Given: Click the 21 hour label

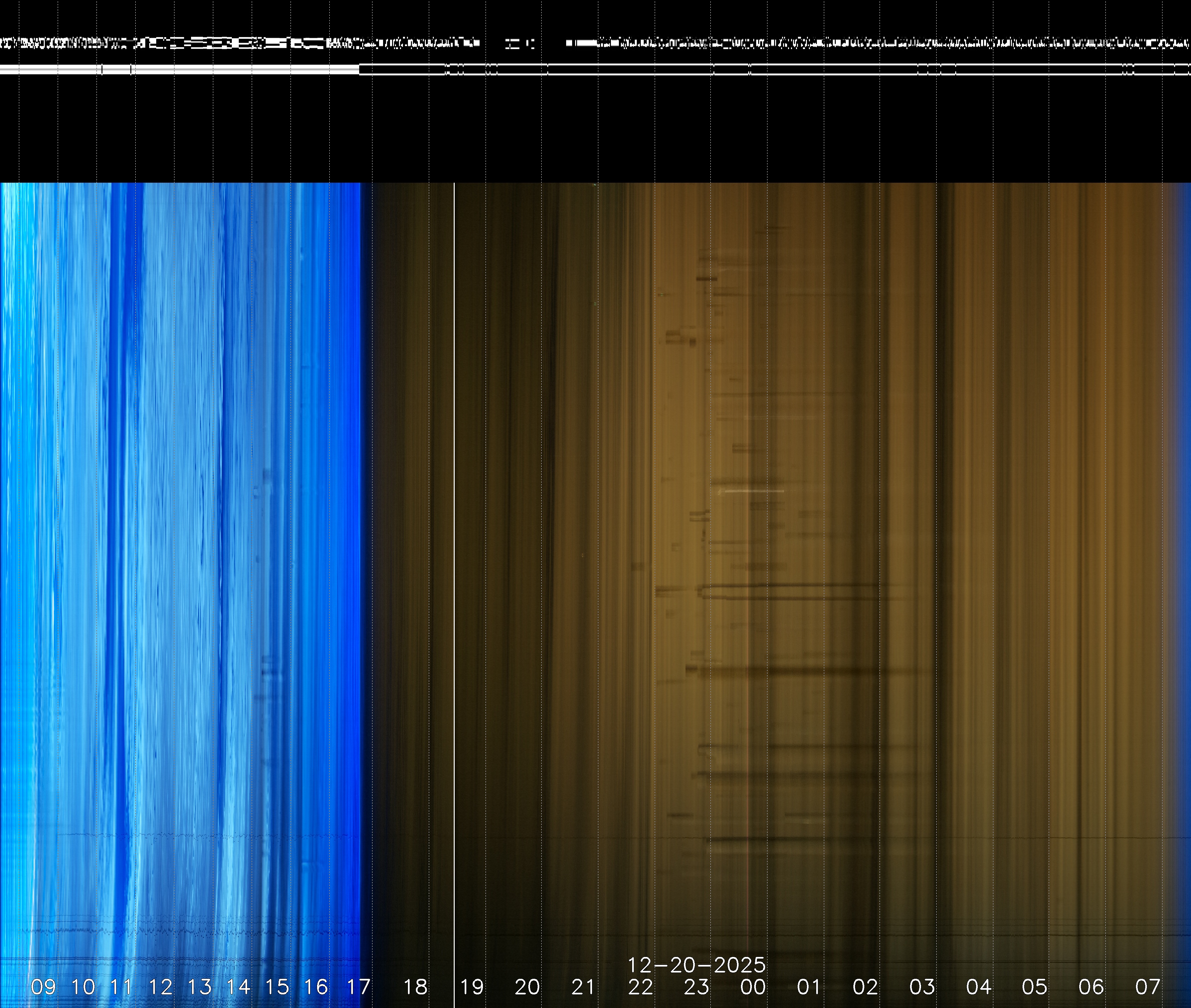Looking at the screenshot, I should (583, 986).
